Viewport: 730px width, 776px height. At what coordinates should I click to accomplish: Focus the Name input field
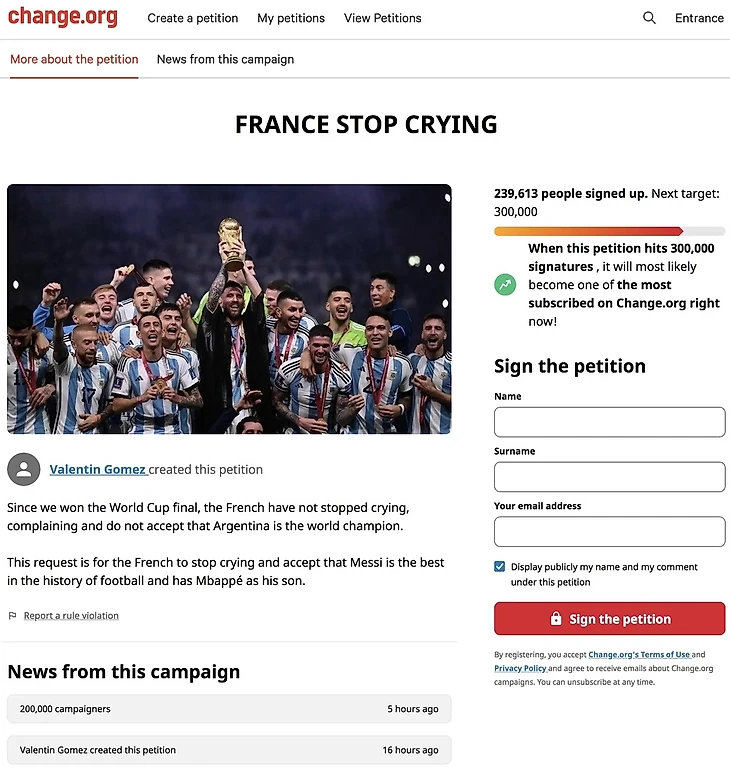coord(609,422)
